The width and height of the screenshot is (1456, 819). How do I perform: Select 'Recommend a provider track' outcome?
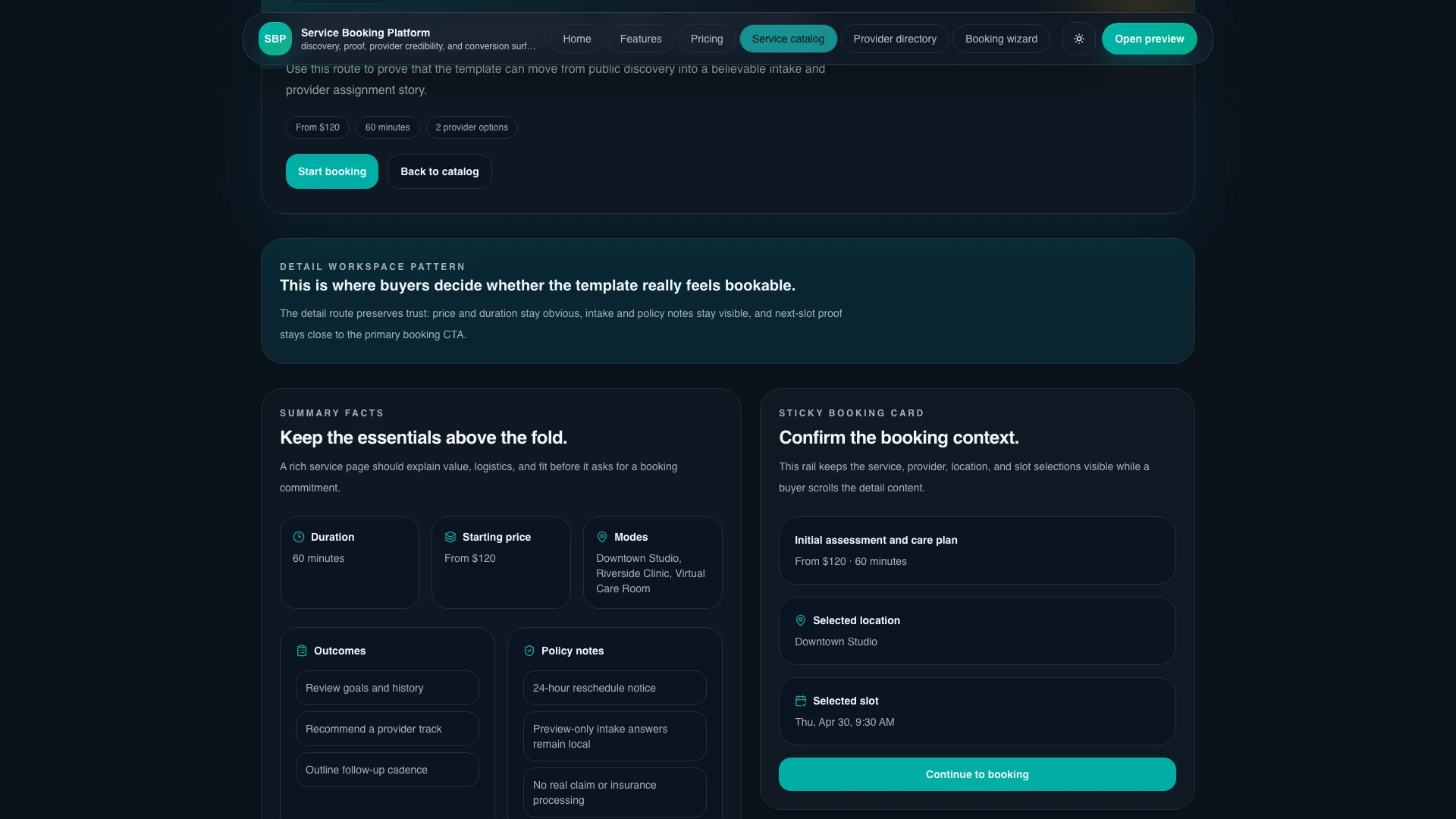tap(388, 729)
